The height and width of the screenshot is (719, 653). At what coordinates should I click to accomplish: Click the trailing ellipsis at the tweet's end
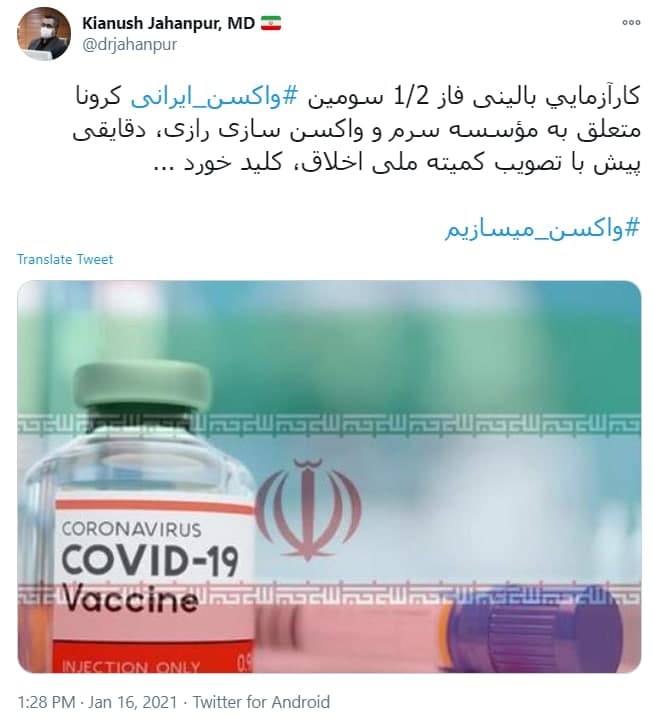click(x=163, y=166)
